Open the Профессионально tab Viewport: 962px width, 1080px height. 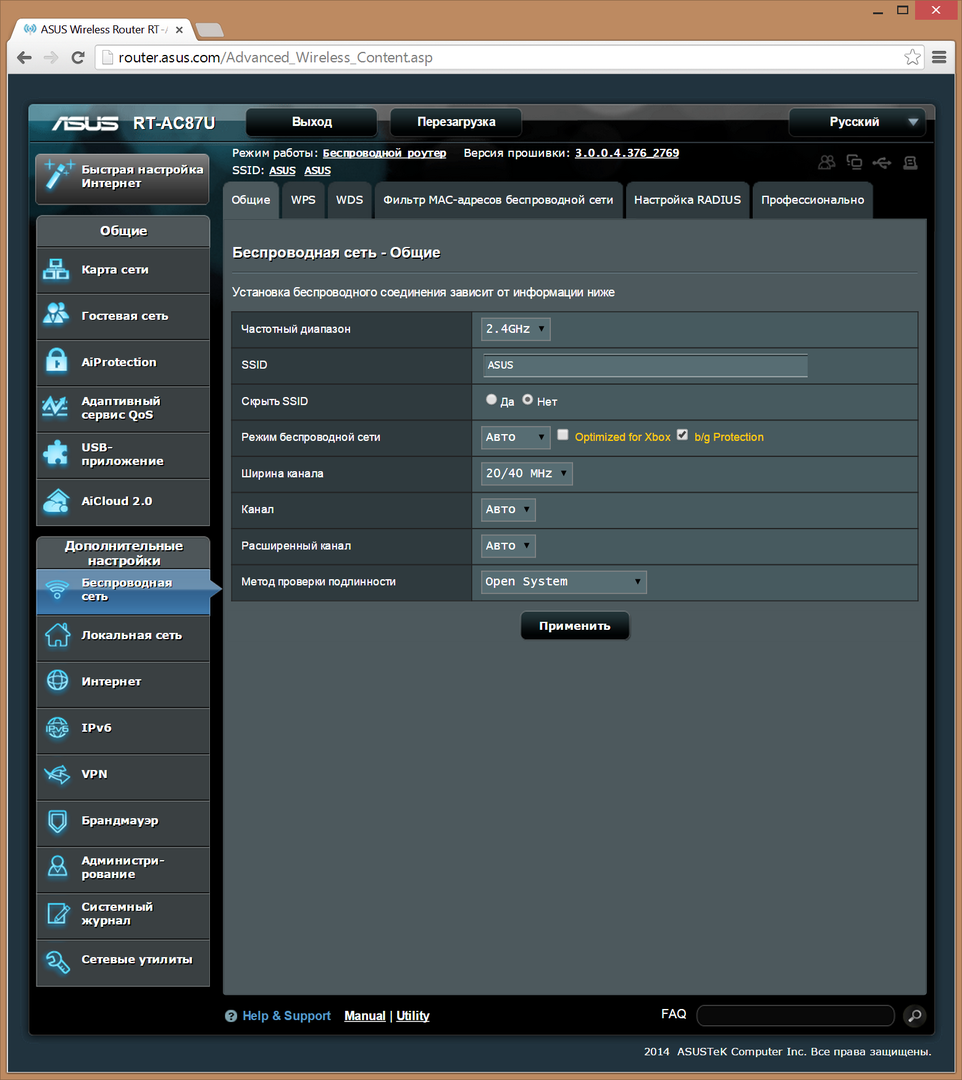coord(812,200)
